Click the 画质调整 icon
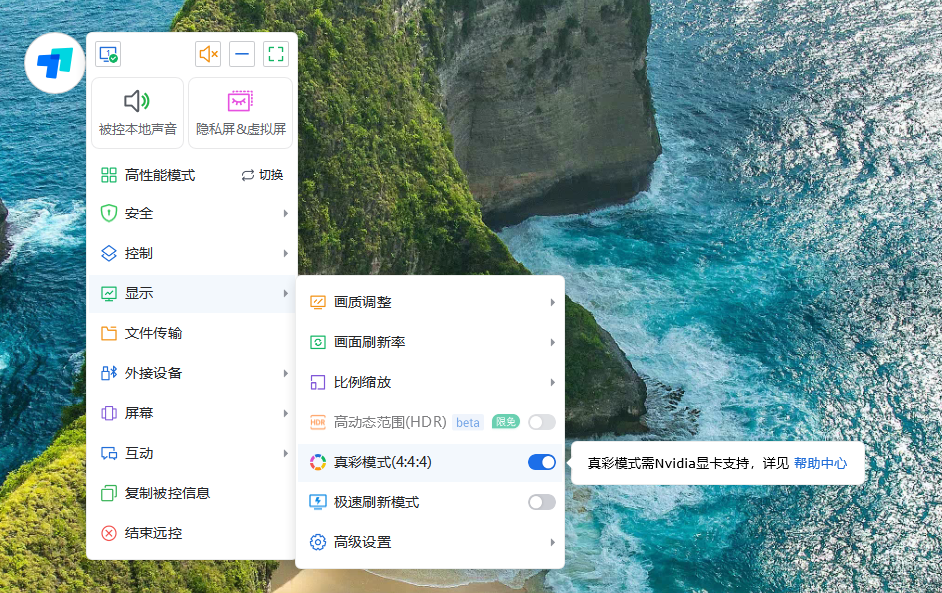The width and height of the screenshot is (942, 593). pyautogui.click(x=318, y=302)
